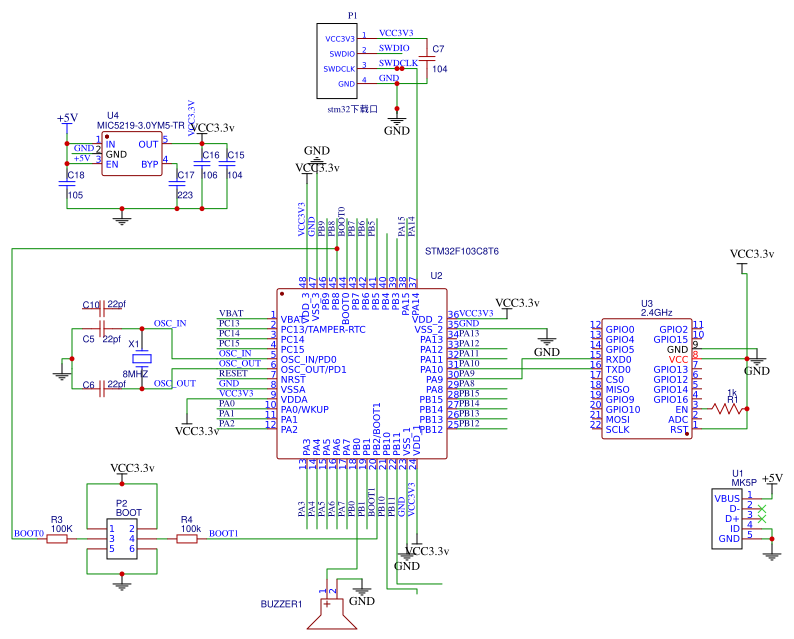The height and width of the screenshot is (639, 794).
Task: Click the ID pin on U1
Action: point(735,529)
